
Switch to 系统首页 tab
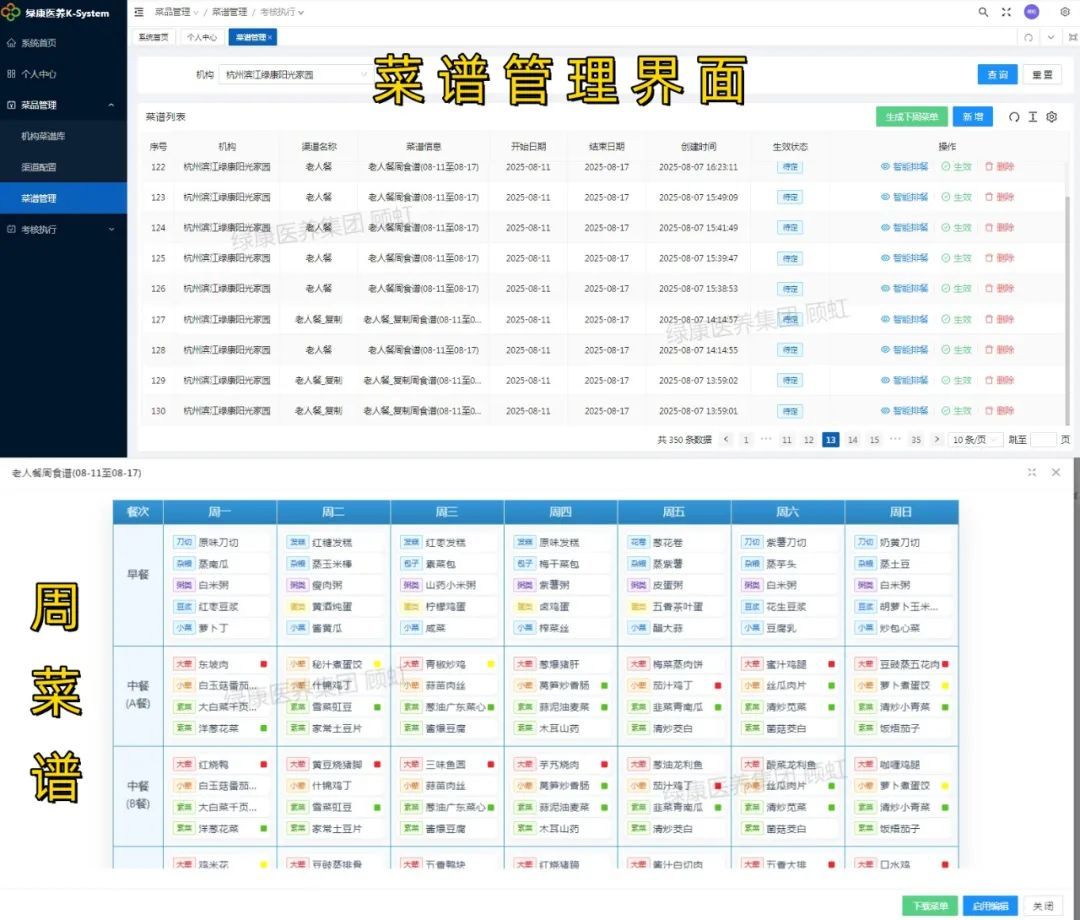(153, 37)
